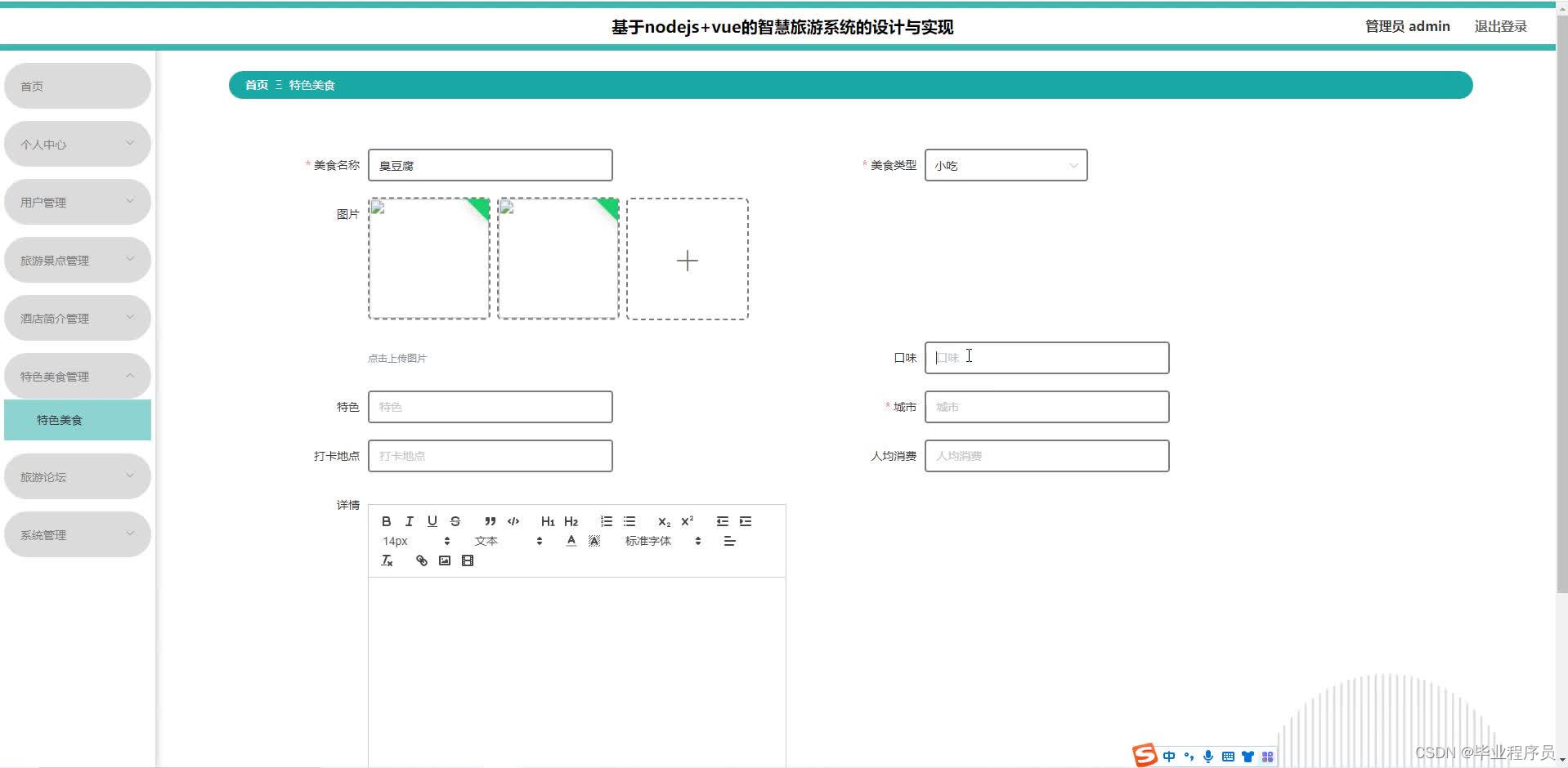
Task: Collapse the 特色美食管理 sidebar menu
Action: click(x=78, y=376)
